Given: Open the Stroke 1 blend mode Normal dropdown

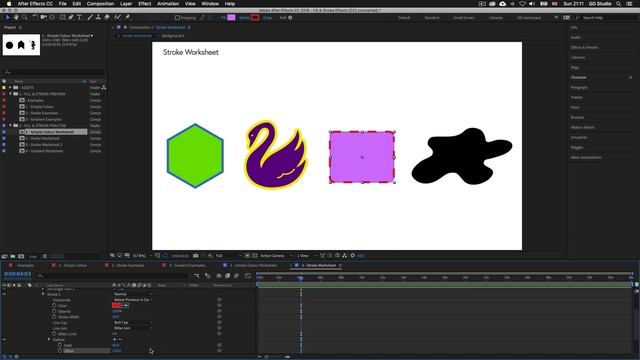Looking at the screenshot, I should [x=133, y=294].
